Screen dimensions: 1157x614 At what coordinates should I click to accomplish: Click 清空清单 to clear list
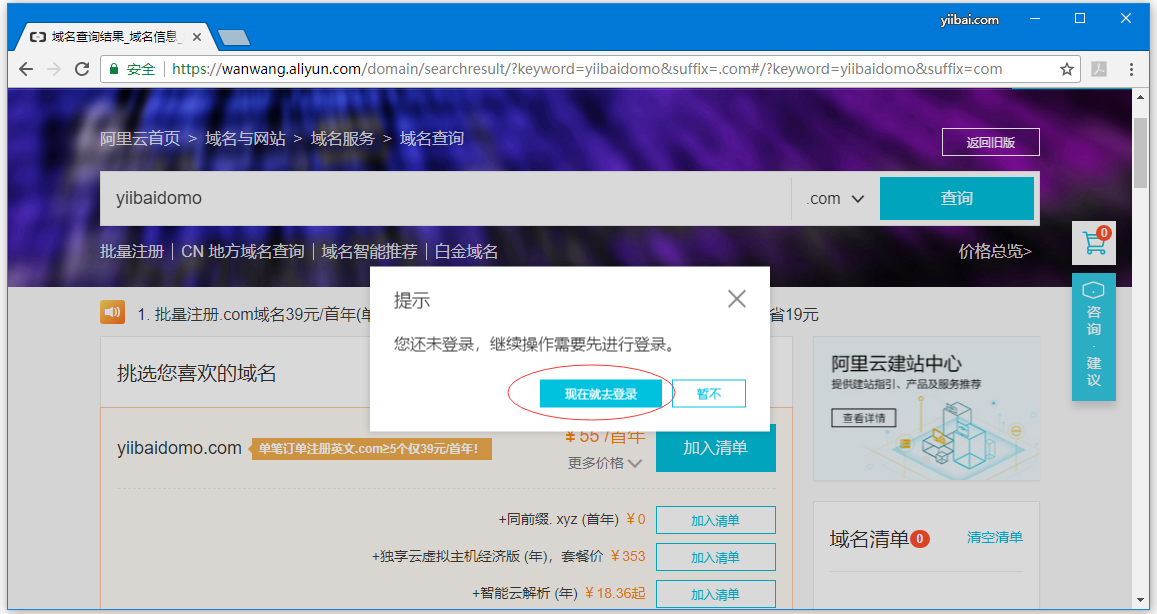[x=994, y=537]
